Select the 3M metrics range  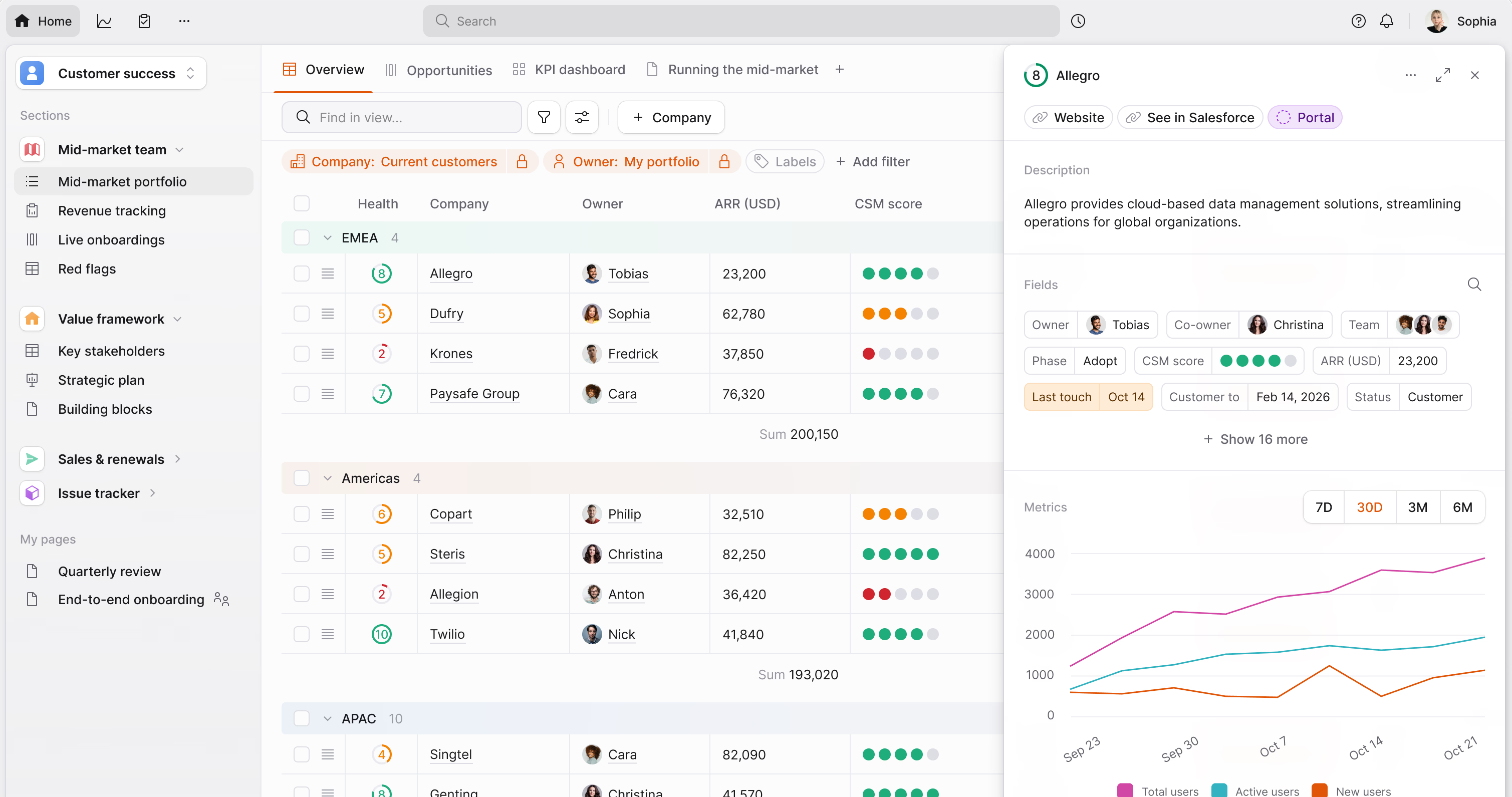(1417, 507)
